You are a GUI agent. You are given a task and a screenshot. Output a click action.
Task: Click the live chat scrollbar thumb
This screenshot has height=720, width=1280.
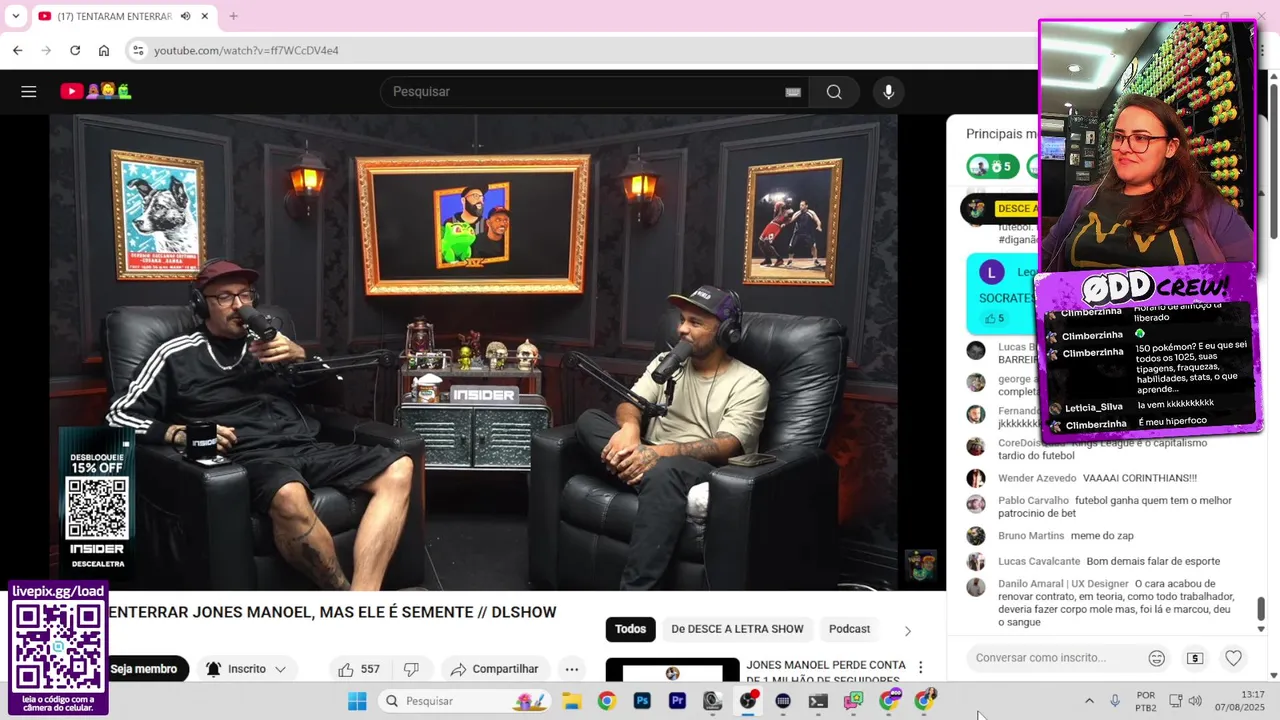pos(1260,608)
